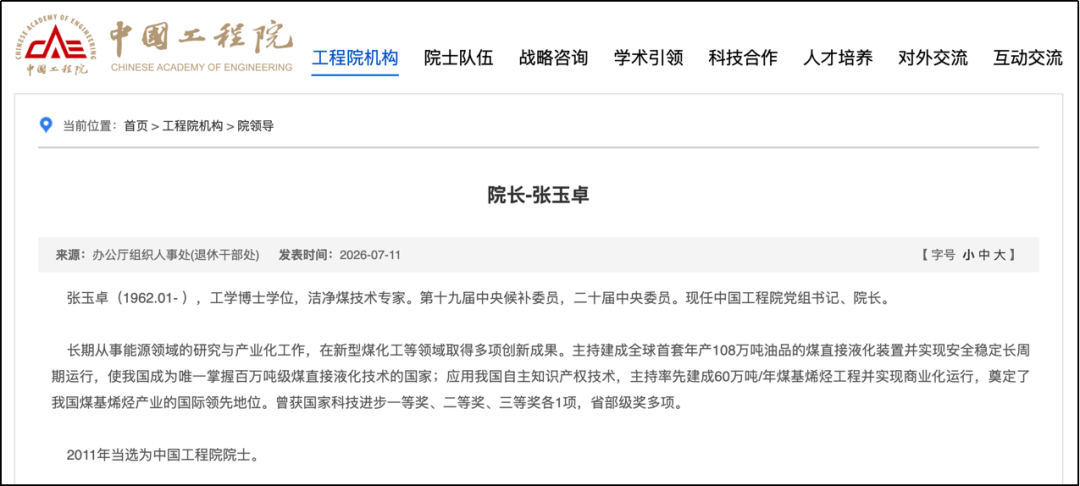Click the paragraph starting 长期从事能源领域
This screenshot has height=486, width=1080.
[x=540, y=377]
